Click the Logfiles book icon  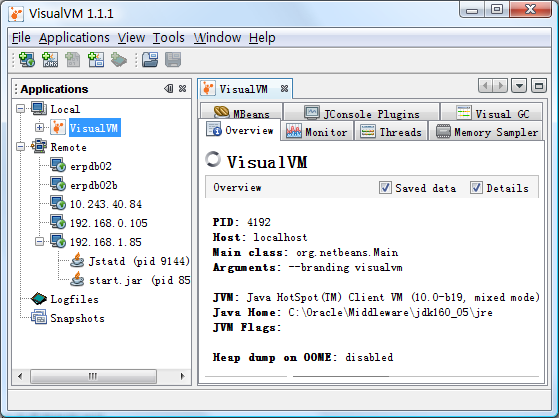39,299
